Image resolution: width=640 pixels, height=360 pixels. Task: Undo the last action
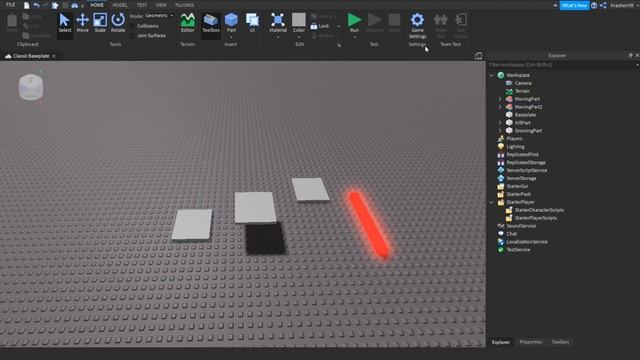36,5
